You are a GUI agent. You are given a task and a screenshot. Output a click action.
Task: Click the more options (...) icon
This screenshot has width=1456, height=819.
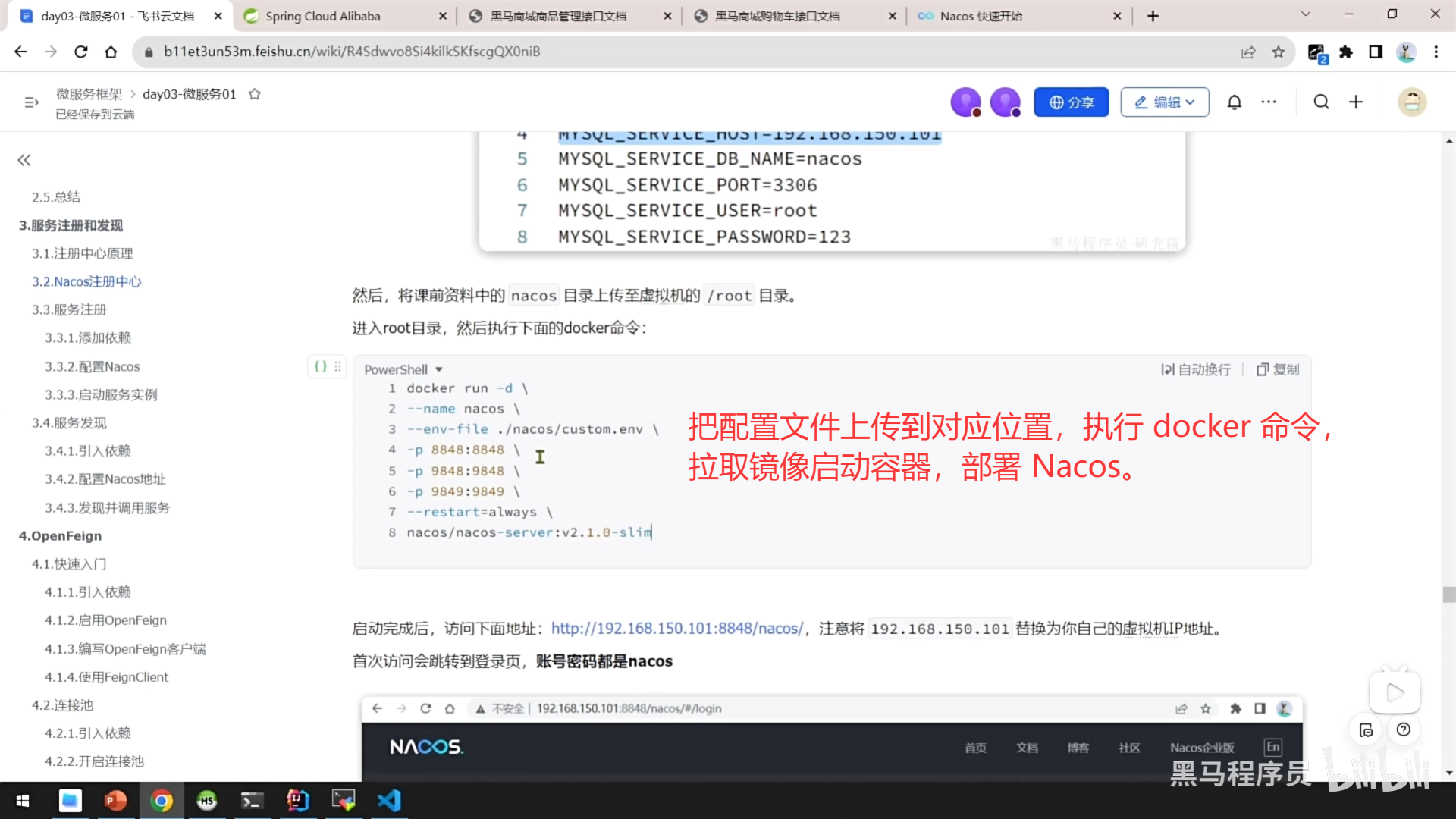tap(1269, 102)
